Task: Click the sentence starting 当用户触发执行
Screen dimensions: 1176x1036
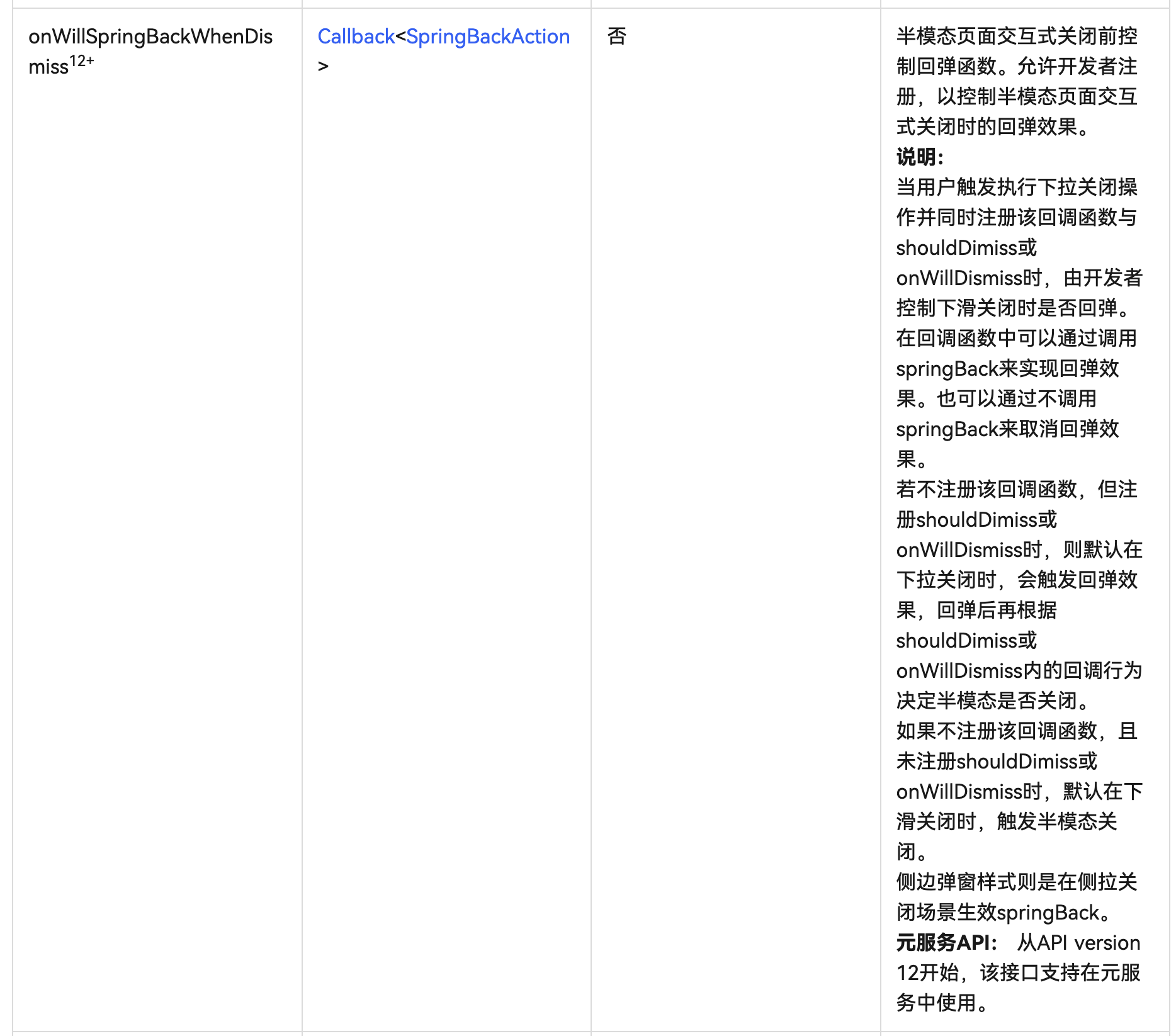Action: point(1017,187)
